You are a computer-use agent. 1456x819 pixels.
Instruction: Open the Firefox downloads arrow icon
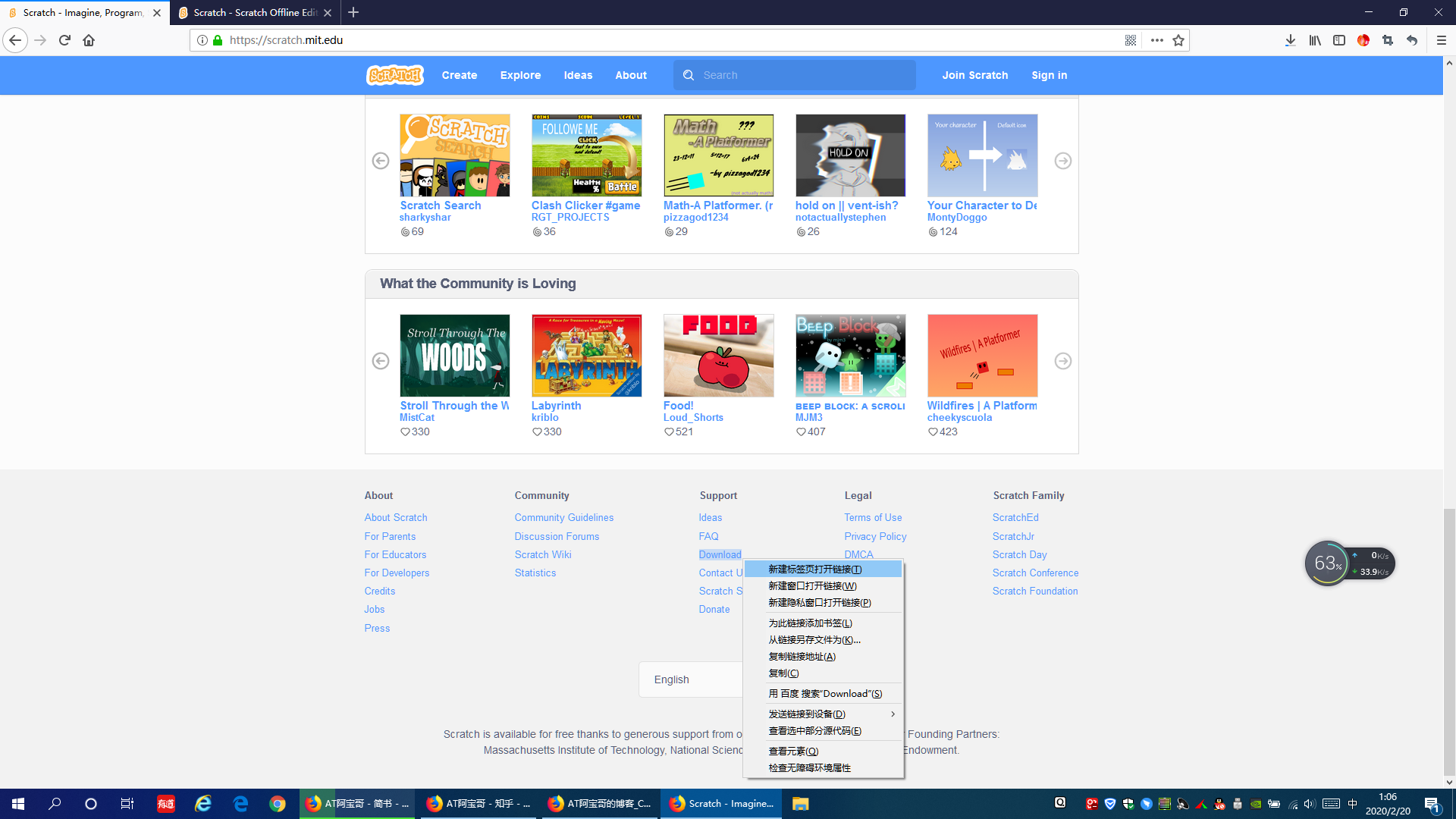(1290, 40)
